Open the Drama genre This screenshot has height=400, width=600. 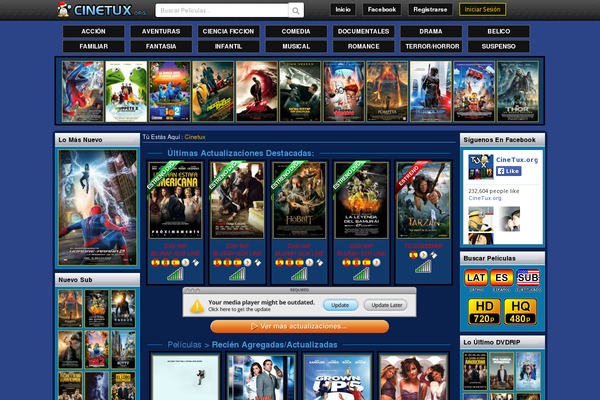click(x=431, y=31)
